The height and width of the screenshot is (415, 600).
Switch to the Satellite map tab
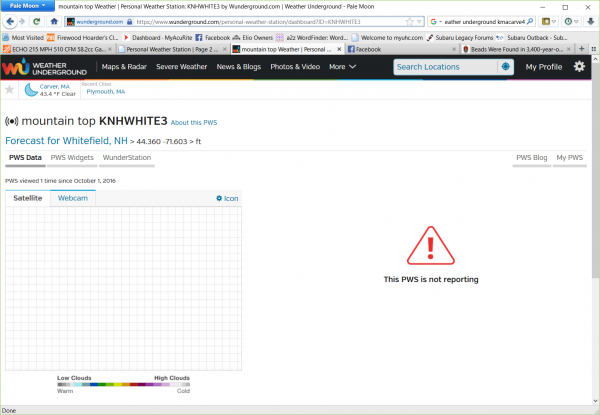(28, 198)
